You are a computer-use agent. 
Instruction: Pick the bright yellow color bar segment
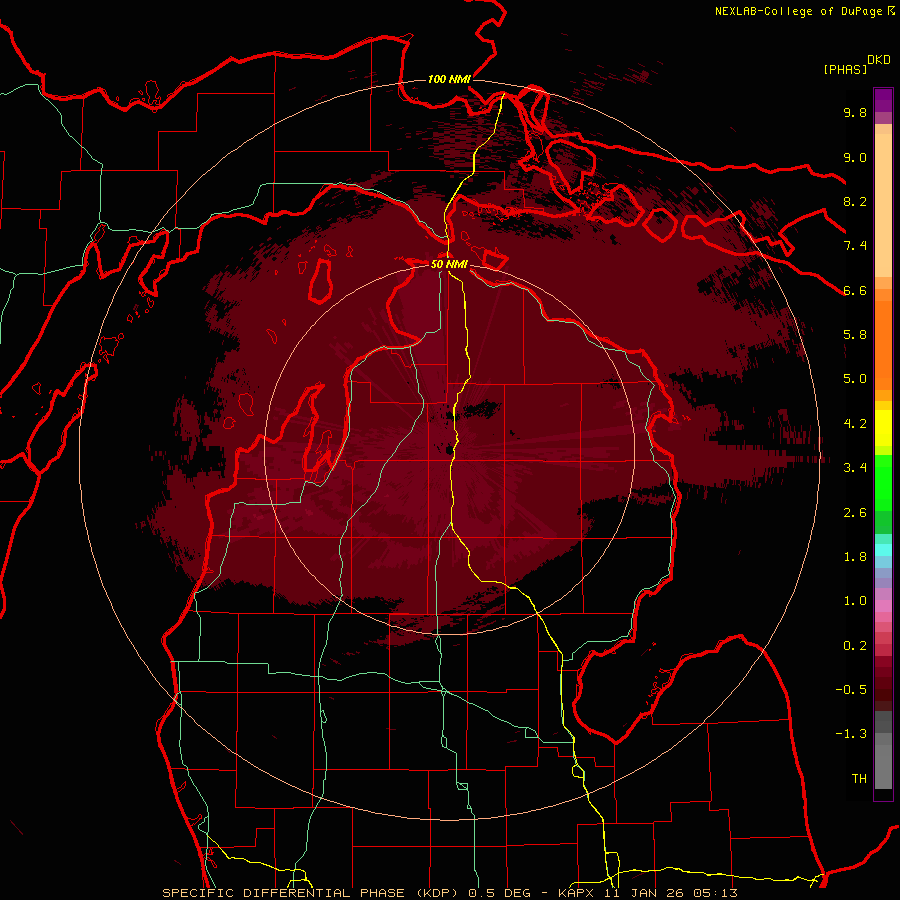pos(883,428)
